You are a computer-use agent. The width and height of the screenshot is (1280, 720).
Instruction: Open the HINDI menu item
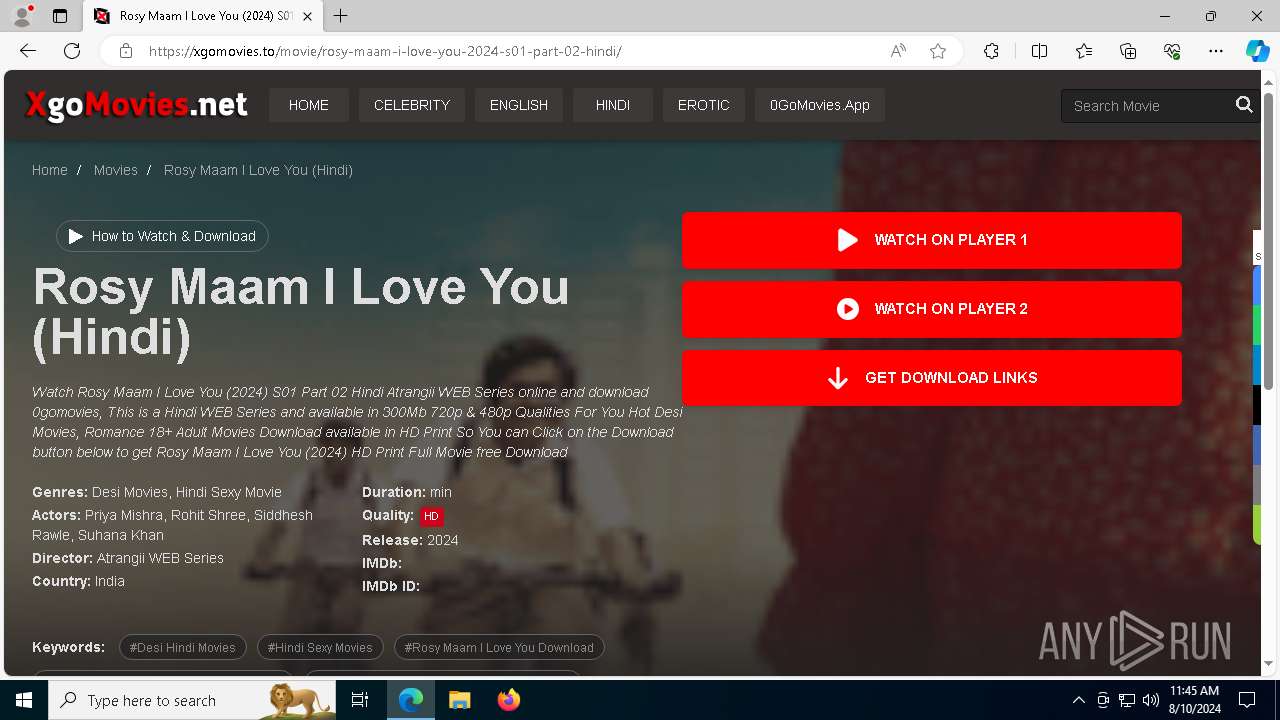pos(613,105)
